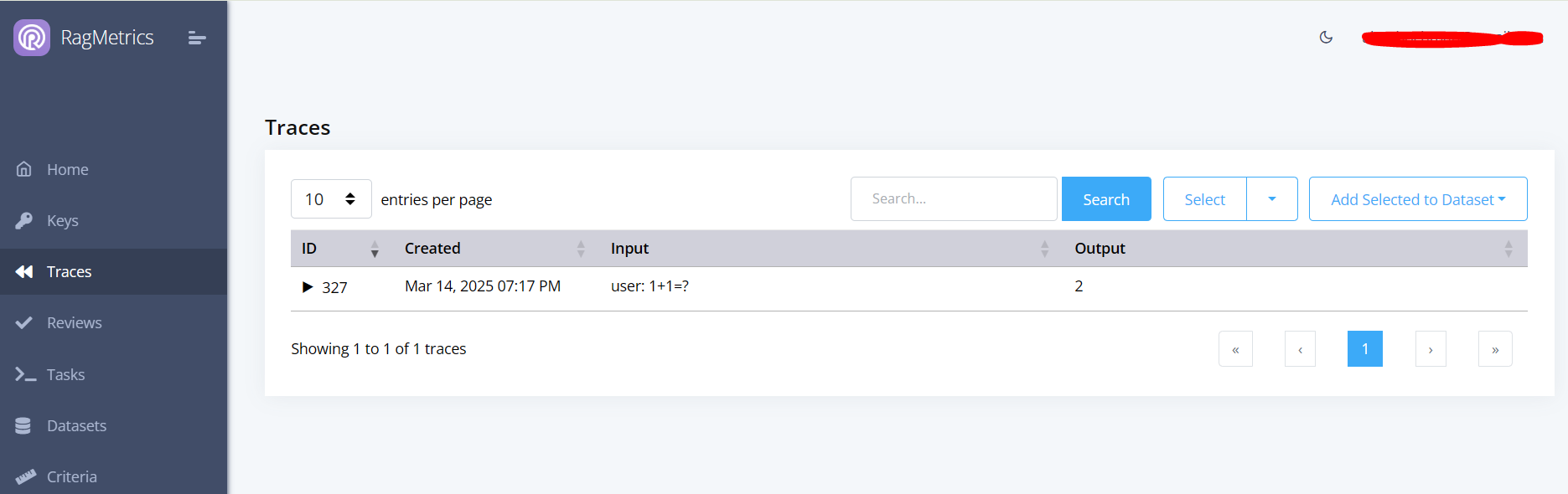The width and height of the screenshot is (1568, 494).
Task: Click the RagMetrics logo icon
Action: [32, 38]
